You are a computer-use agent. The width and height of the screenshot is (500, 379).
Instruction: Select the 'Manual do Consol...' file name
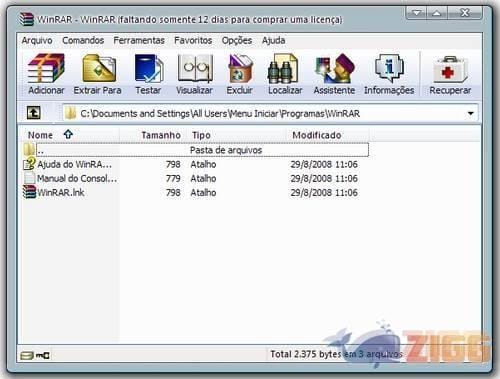click(77, 178)
